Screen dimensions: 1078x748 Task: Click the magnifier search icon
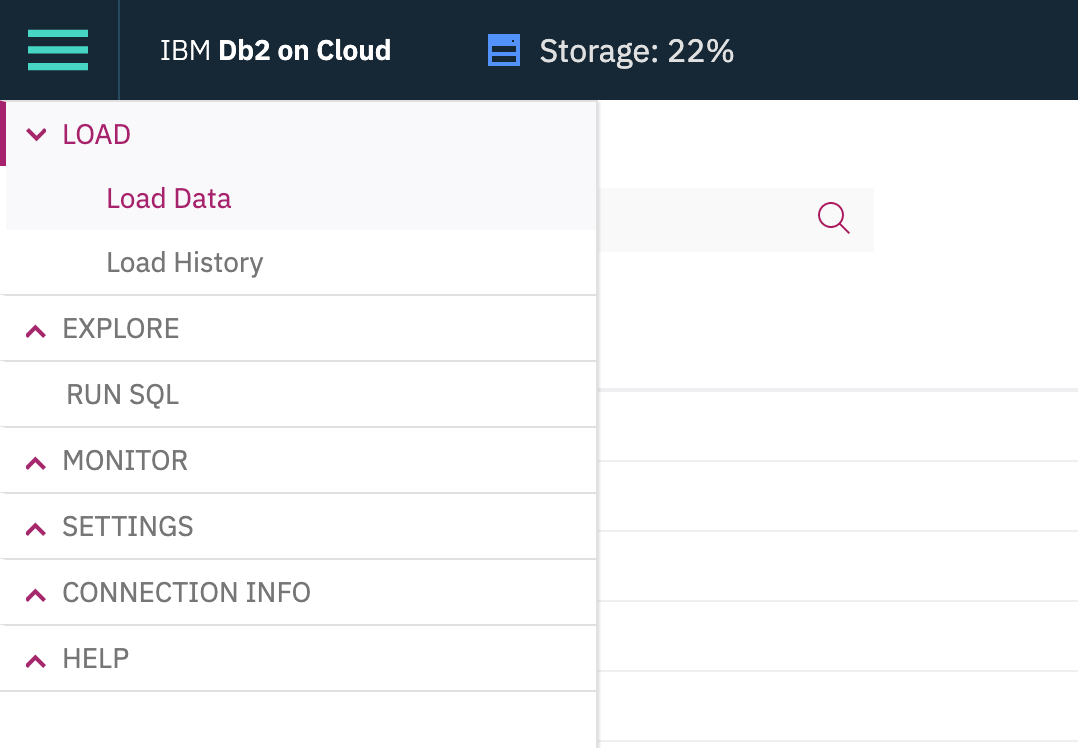(833, 217)
